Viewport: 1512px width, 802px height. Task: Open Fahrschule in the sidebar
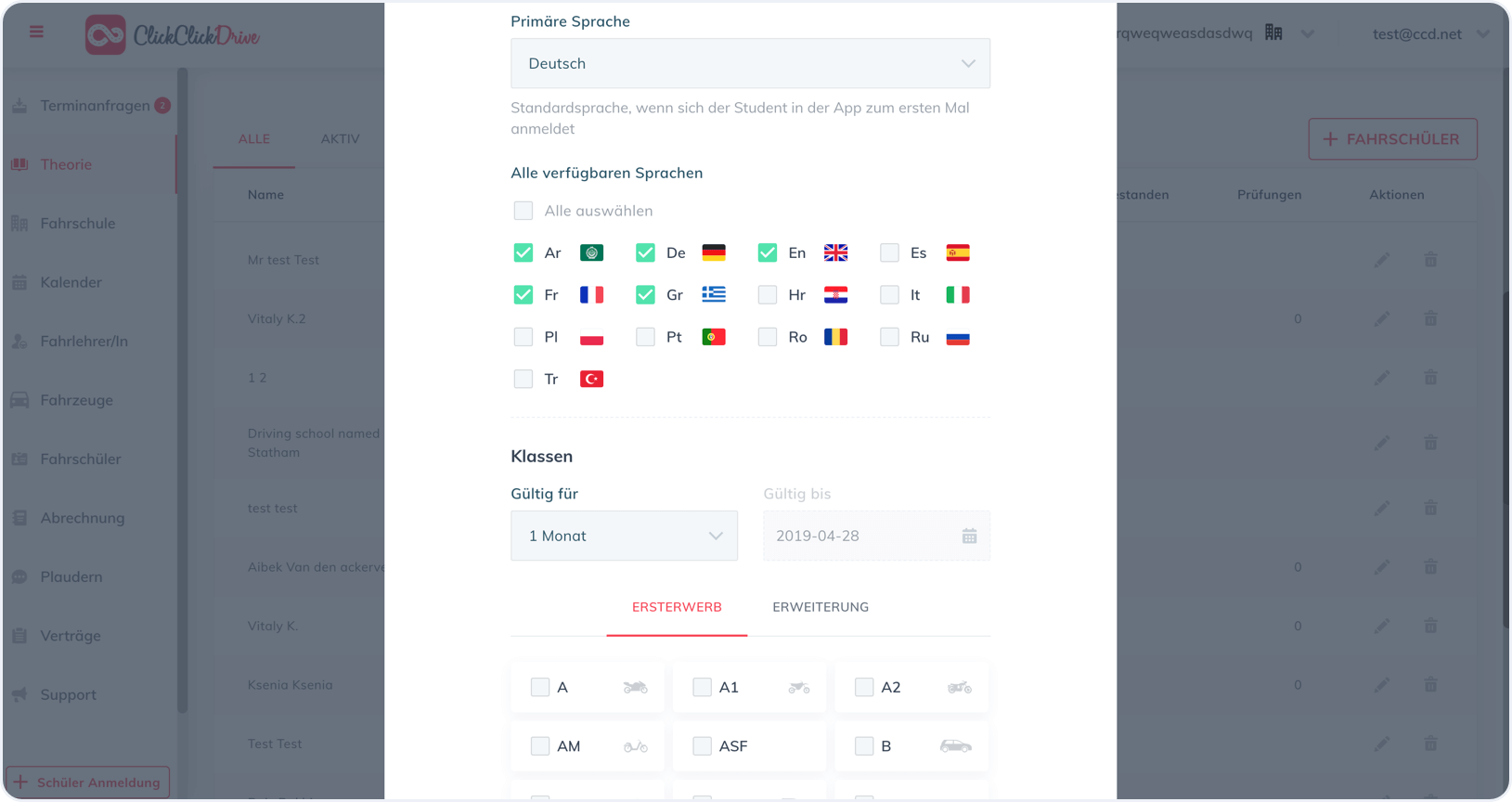point(78,224)
